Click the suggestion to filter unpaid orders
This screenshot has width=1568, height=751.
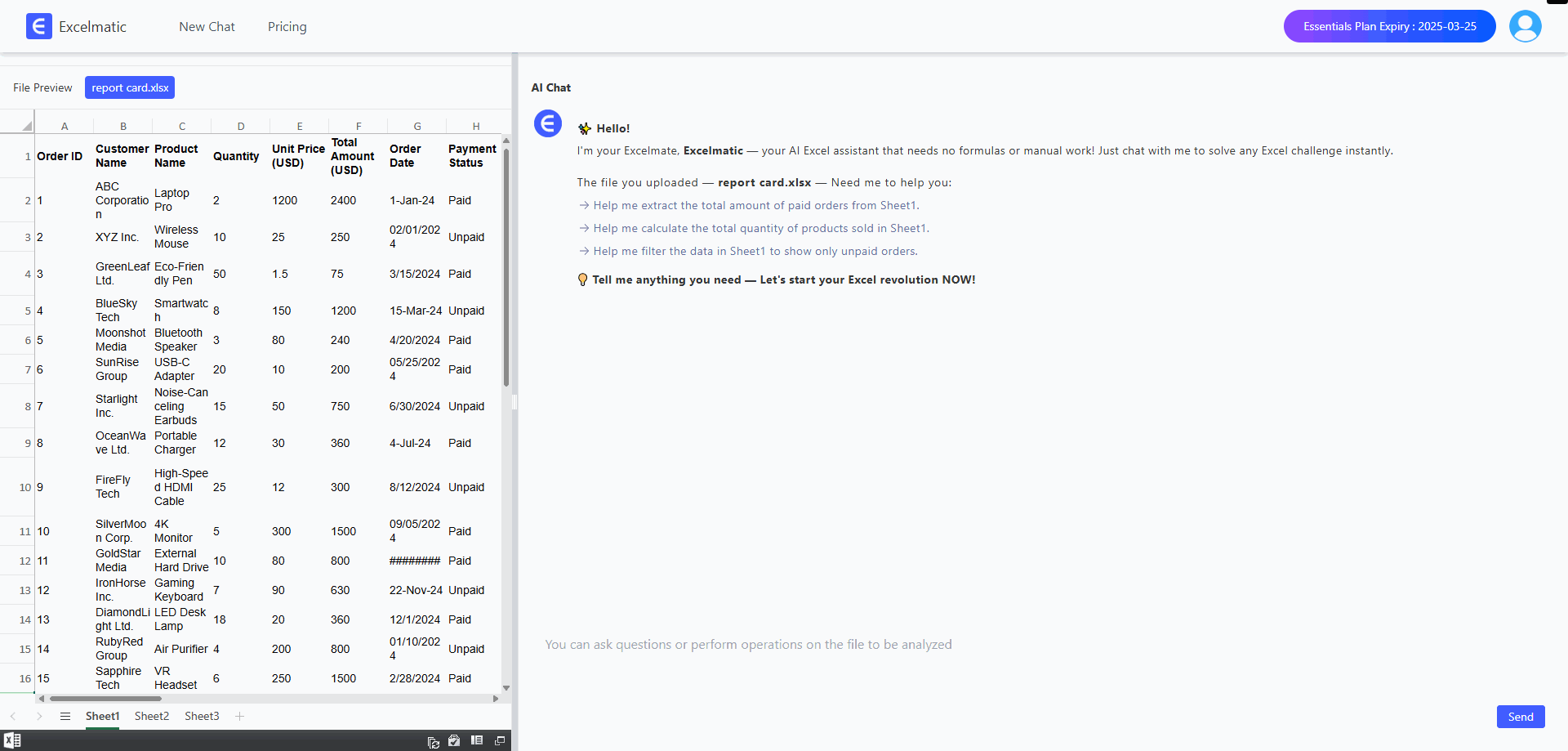point(755,251)
